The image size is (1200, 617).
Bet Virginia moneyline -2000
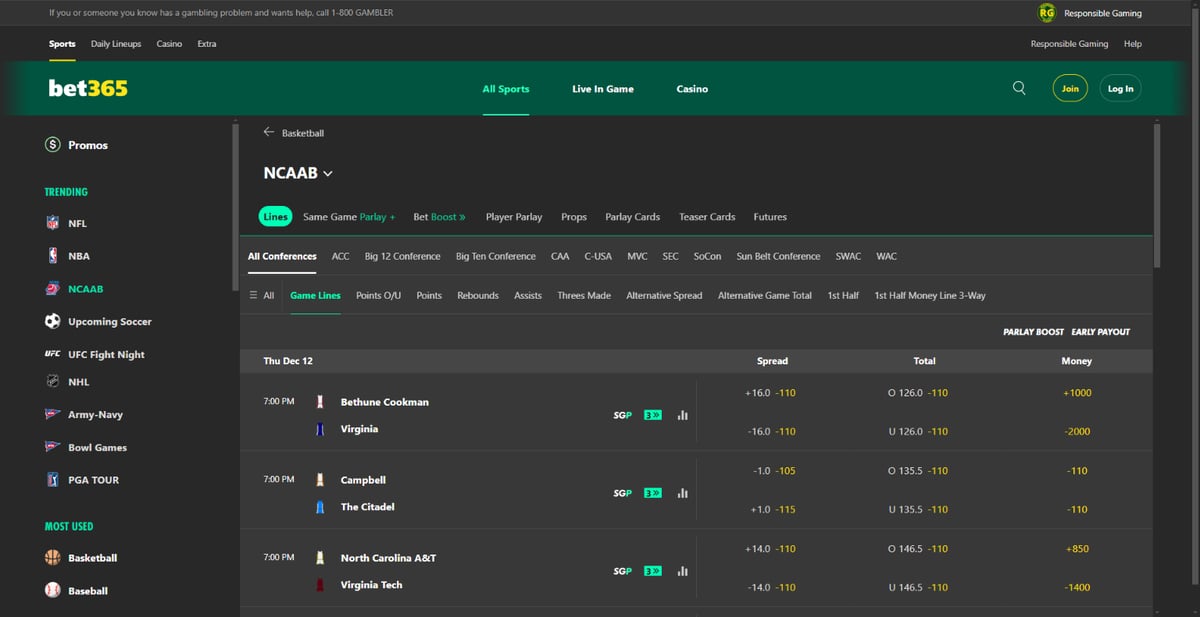[1077, 432]
